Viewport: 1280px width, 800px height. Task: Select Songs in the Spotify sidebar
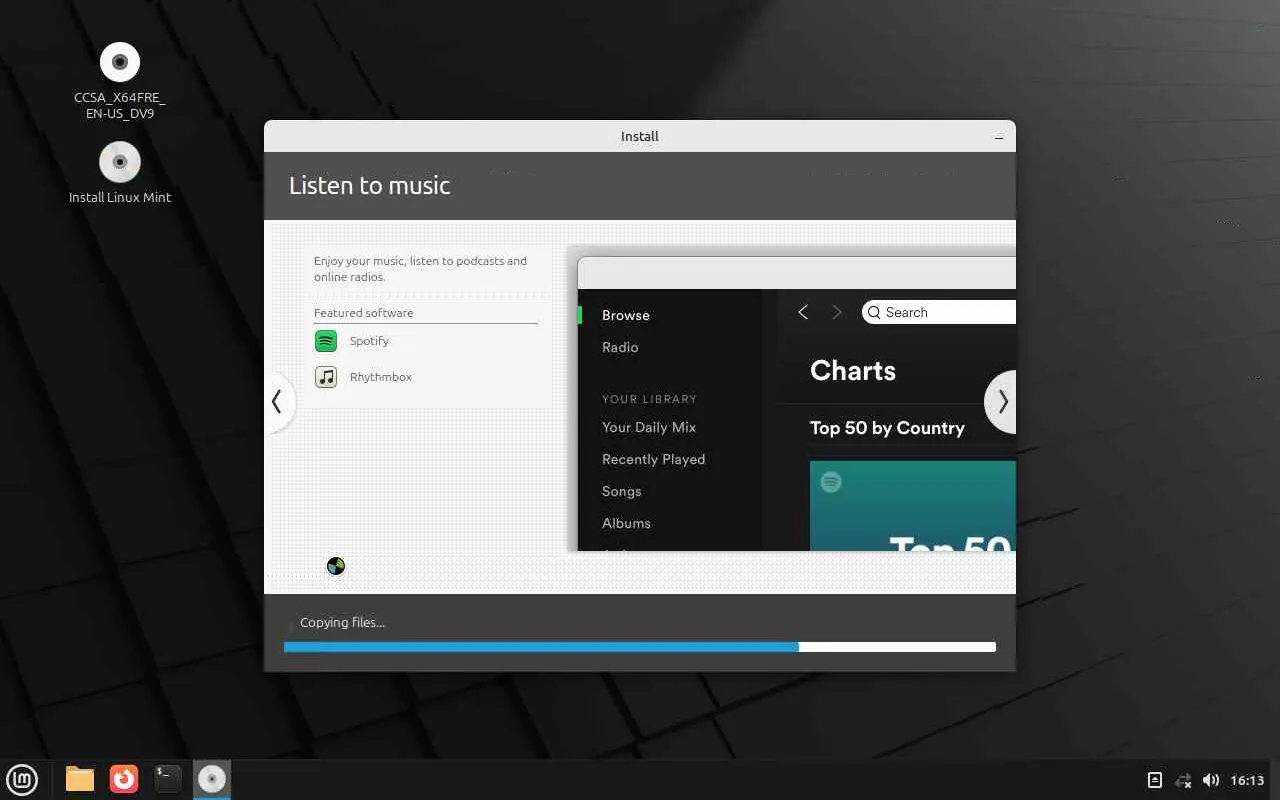622,491
